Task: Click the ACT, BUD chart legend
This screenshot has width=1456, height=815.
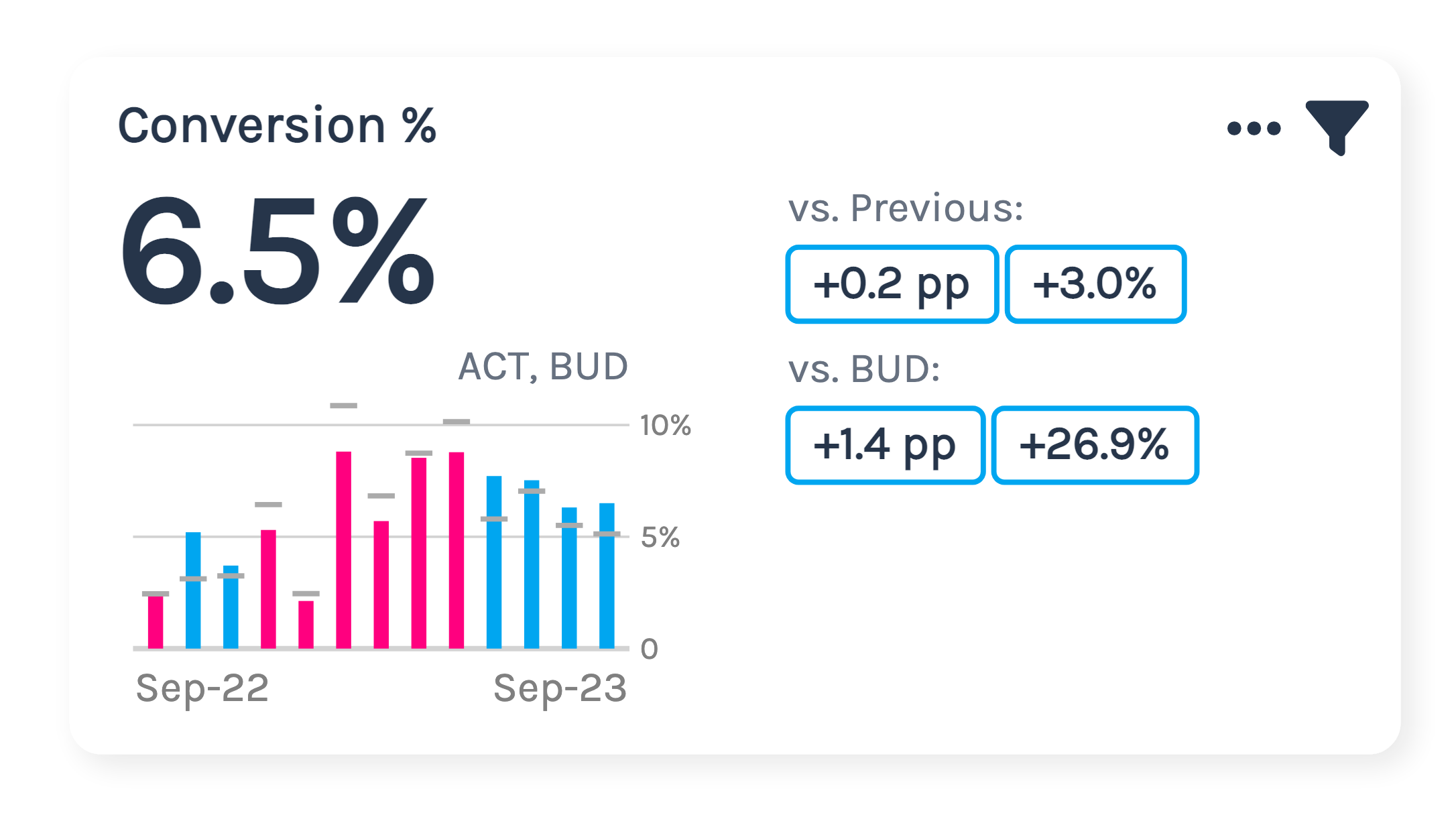Action: point(543,367)
